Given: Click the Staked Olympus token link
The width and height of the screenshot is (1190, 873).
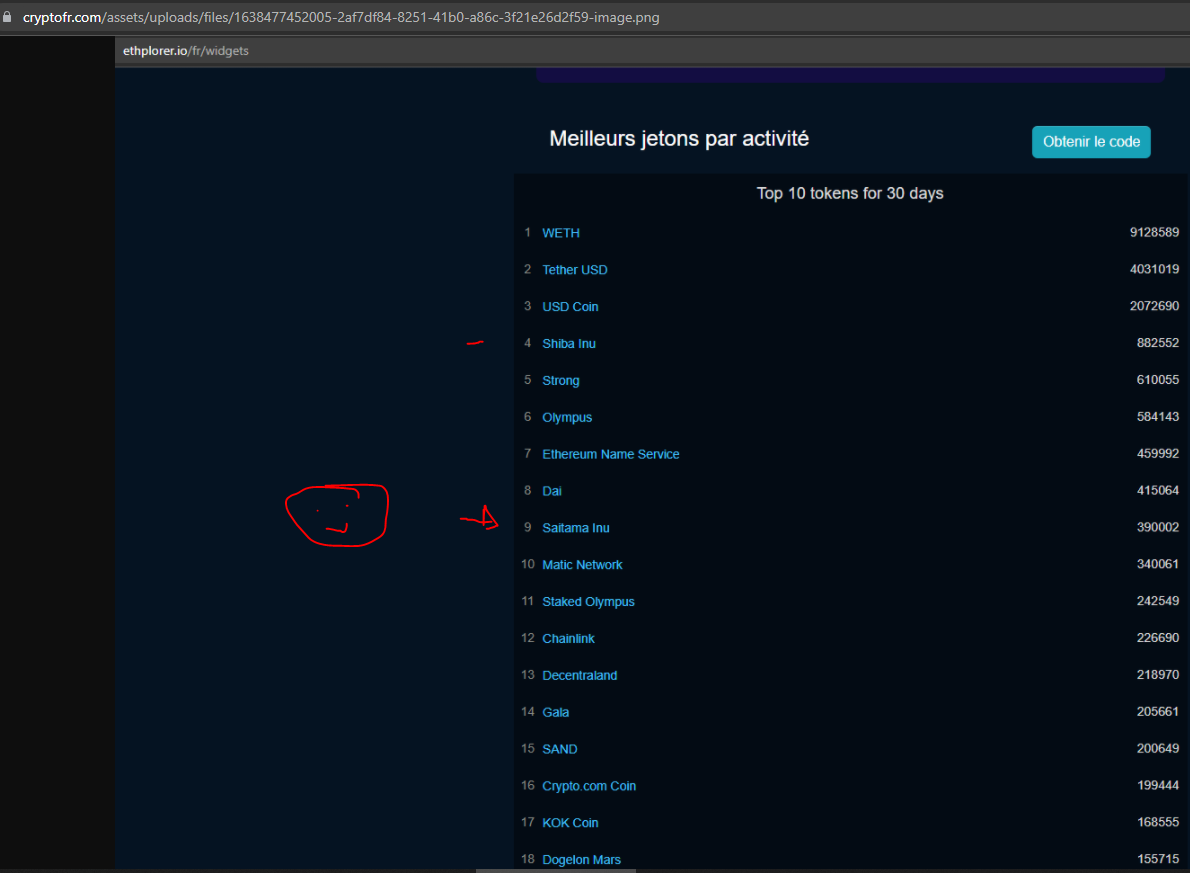Looking at the screenshot, I should (x=588, y=602).
